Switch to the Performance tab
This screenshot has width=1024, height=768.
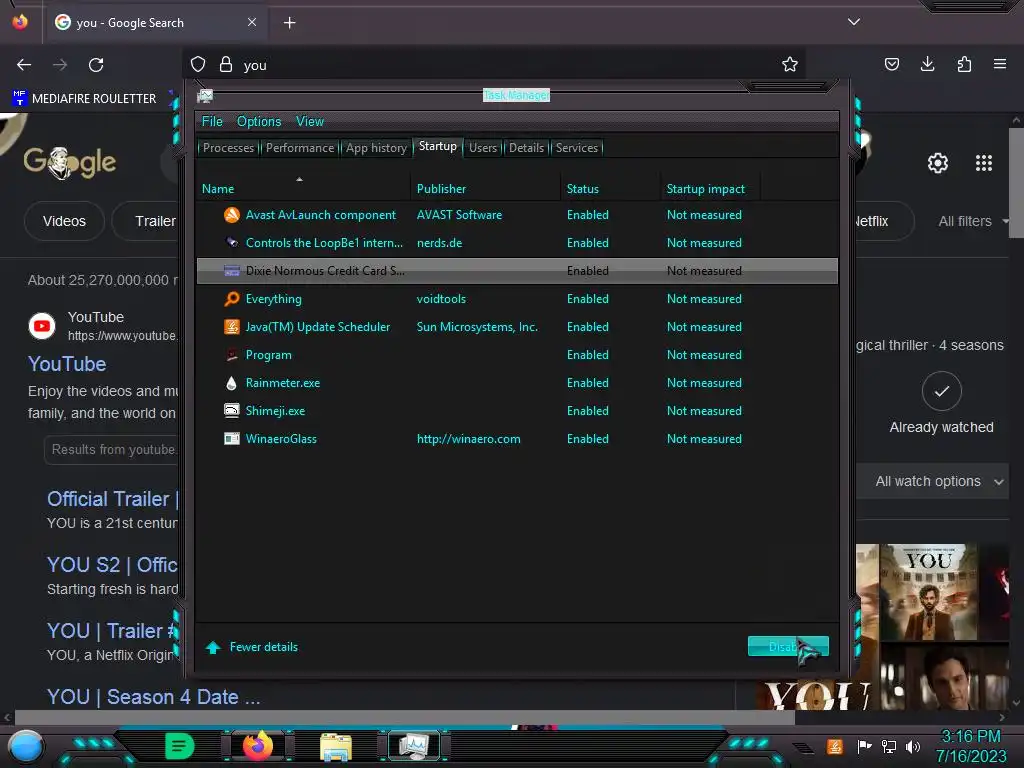tap(300, 148)
